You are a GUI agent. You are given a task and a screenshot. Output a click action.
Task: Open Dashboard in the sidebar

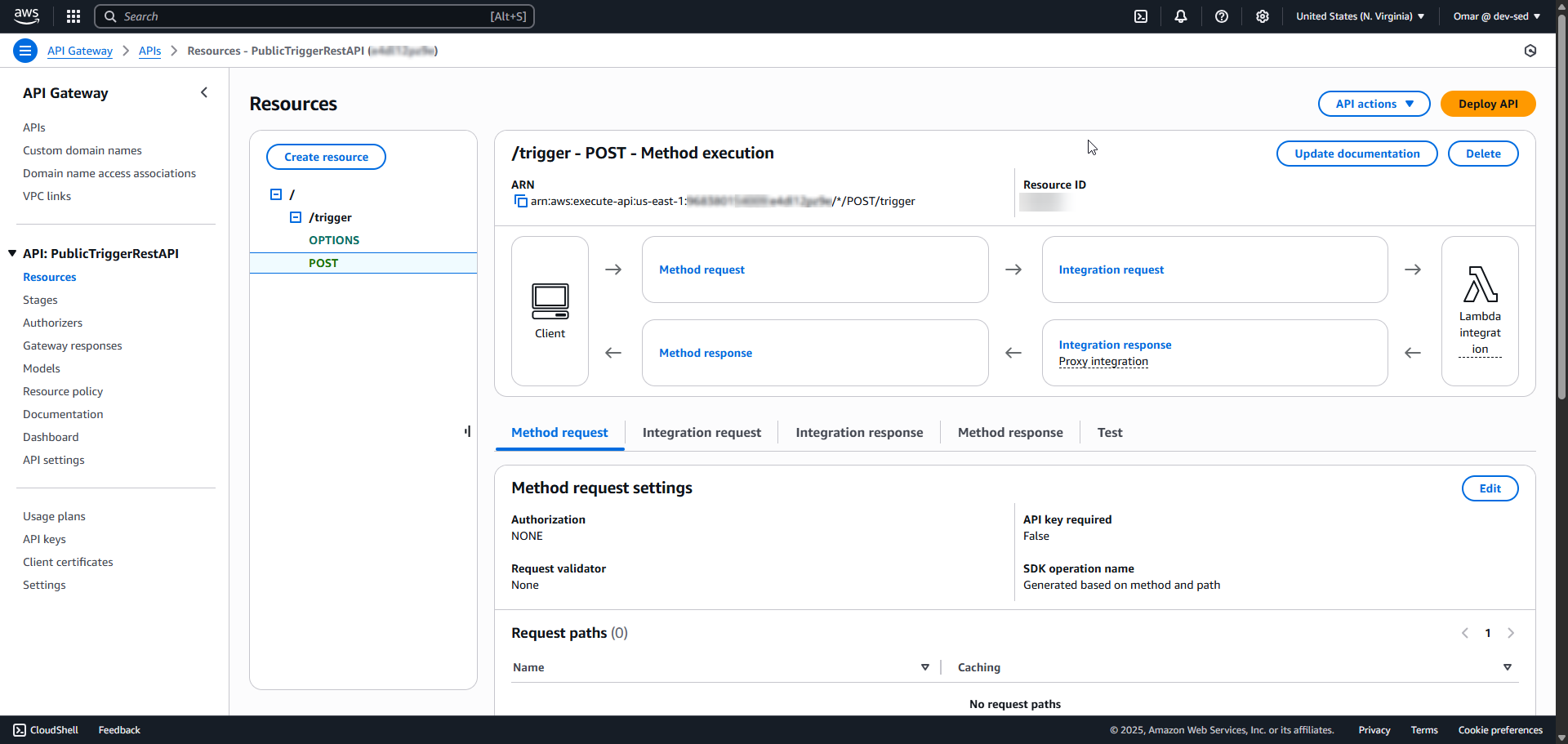pyautogui.click(x=51, y=437)
